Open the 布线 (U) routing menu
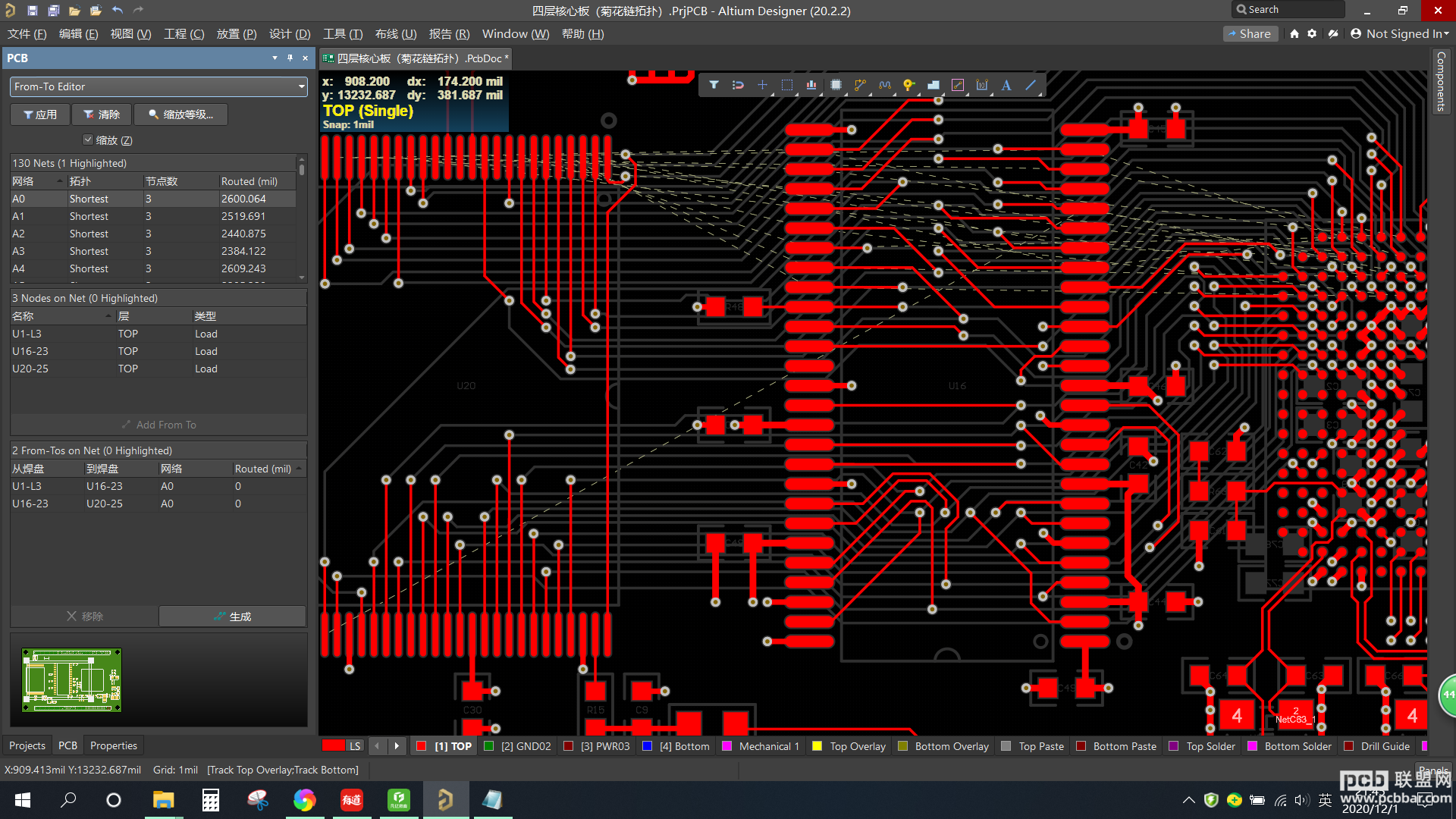Screen dimensions: 1456x819 click(396, 33)
